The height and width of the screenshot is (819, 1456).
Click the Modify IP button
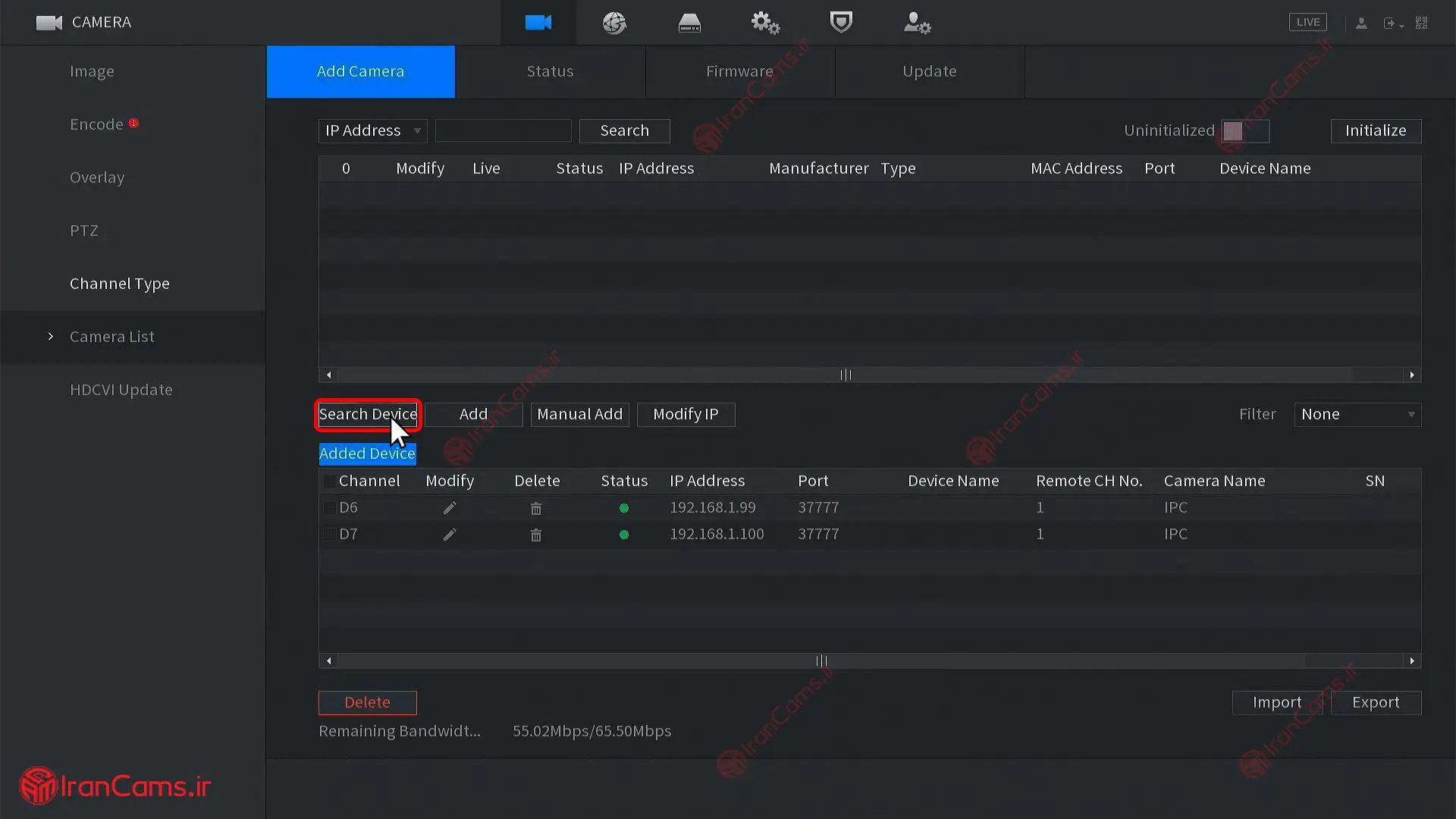click(686, 414)
